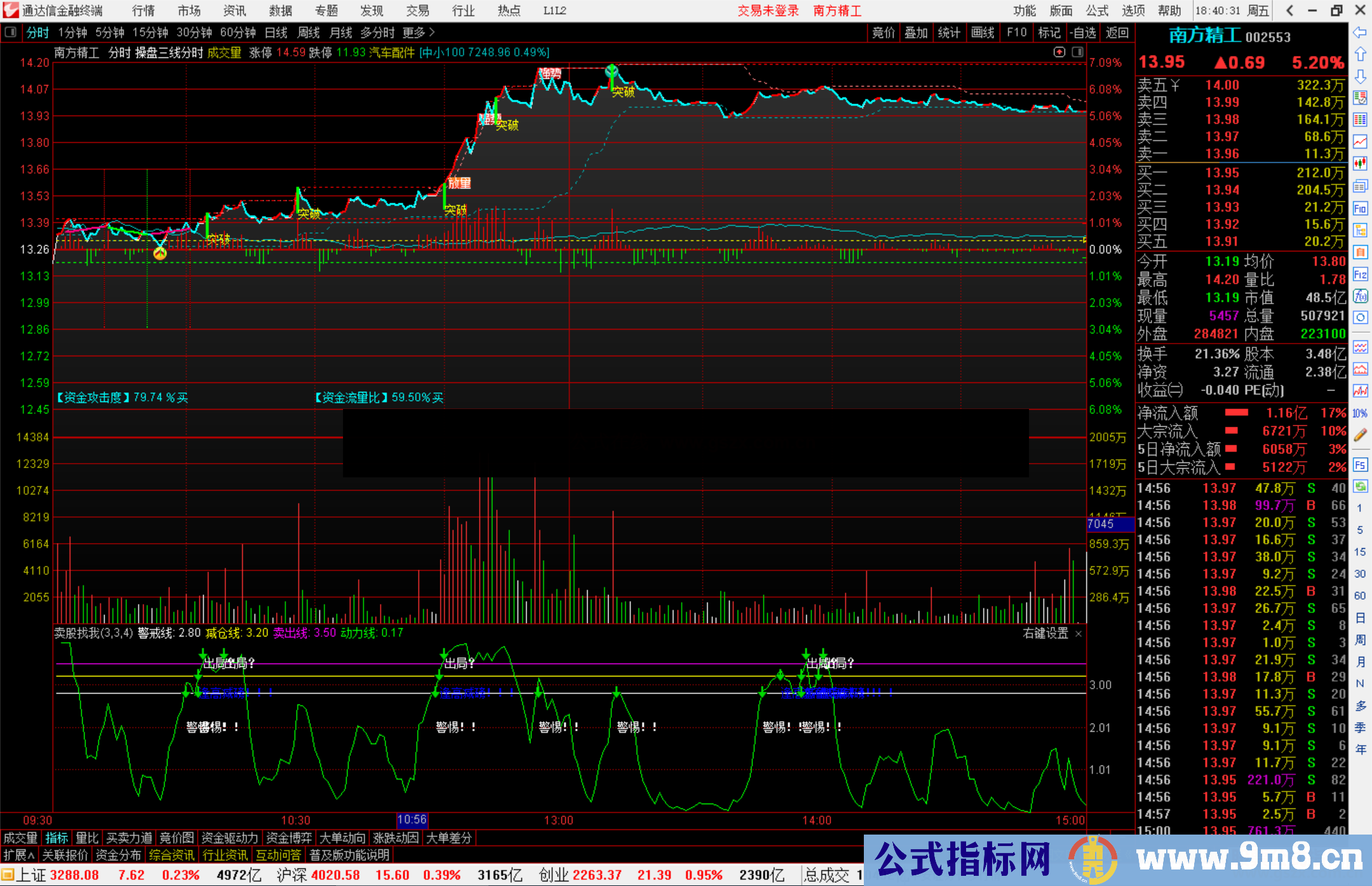Click the candlestick chart icon in sidebar
The image size is (1372, 886).
coord(1360,163)
